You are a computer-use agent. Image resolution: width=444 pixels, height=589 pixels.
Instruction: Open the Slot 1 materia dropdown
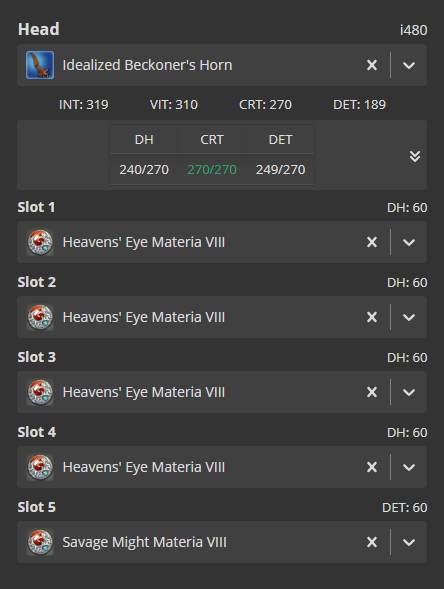tap(409, 242)
